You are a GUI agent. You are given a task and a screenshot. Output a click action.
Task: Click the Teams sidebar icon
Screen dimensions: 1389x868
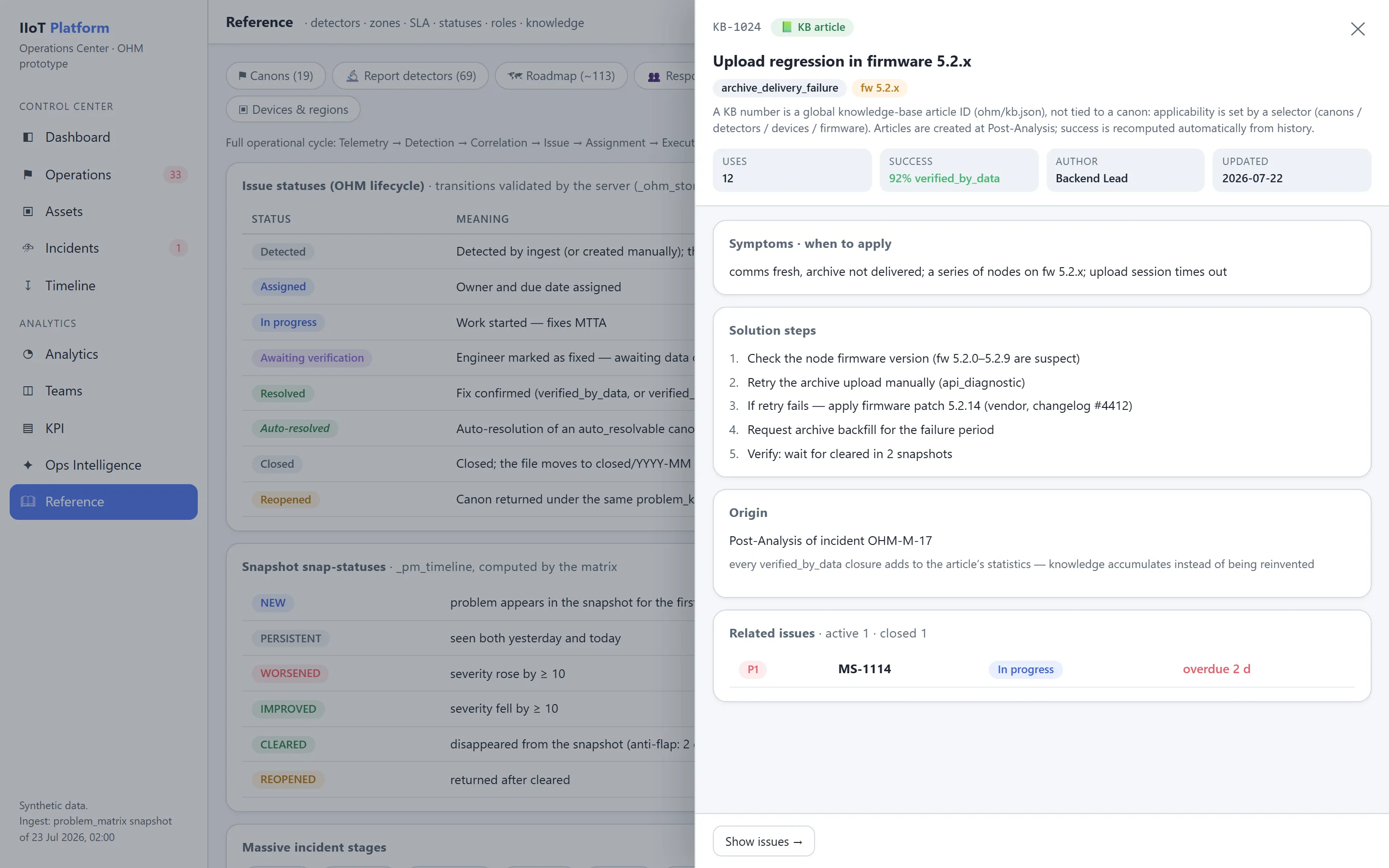(x=27, y=391)
